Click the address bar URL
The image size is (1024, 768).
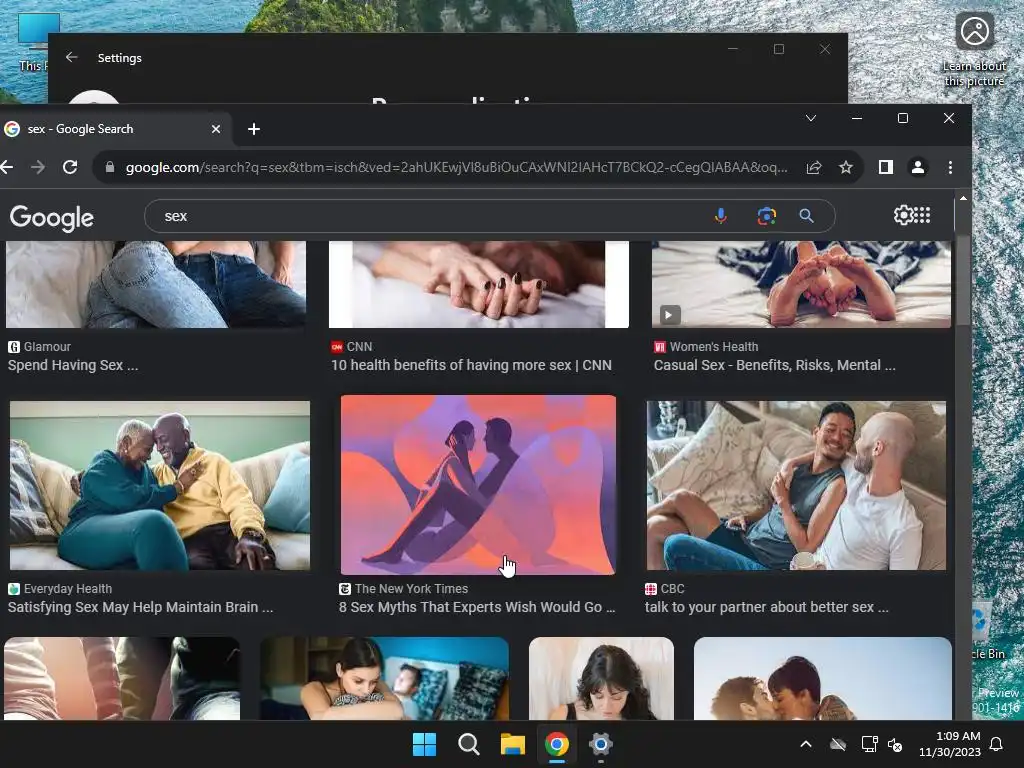click(456, 167)
